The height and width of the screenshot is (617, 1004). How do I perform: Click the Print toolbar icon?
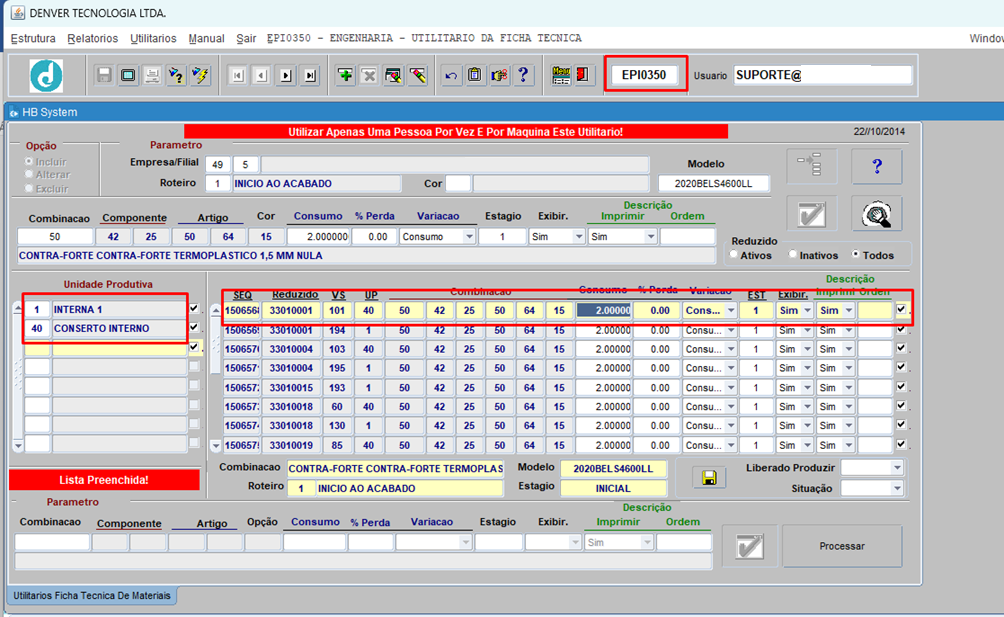pos(152,76)
